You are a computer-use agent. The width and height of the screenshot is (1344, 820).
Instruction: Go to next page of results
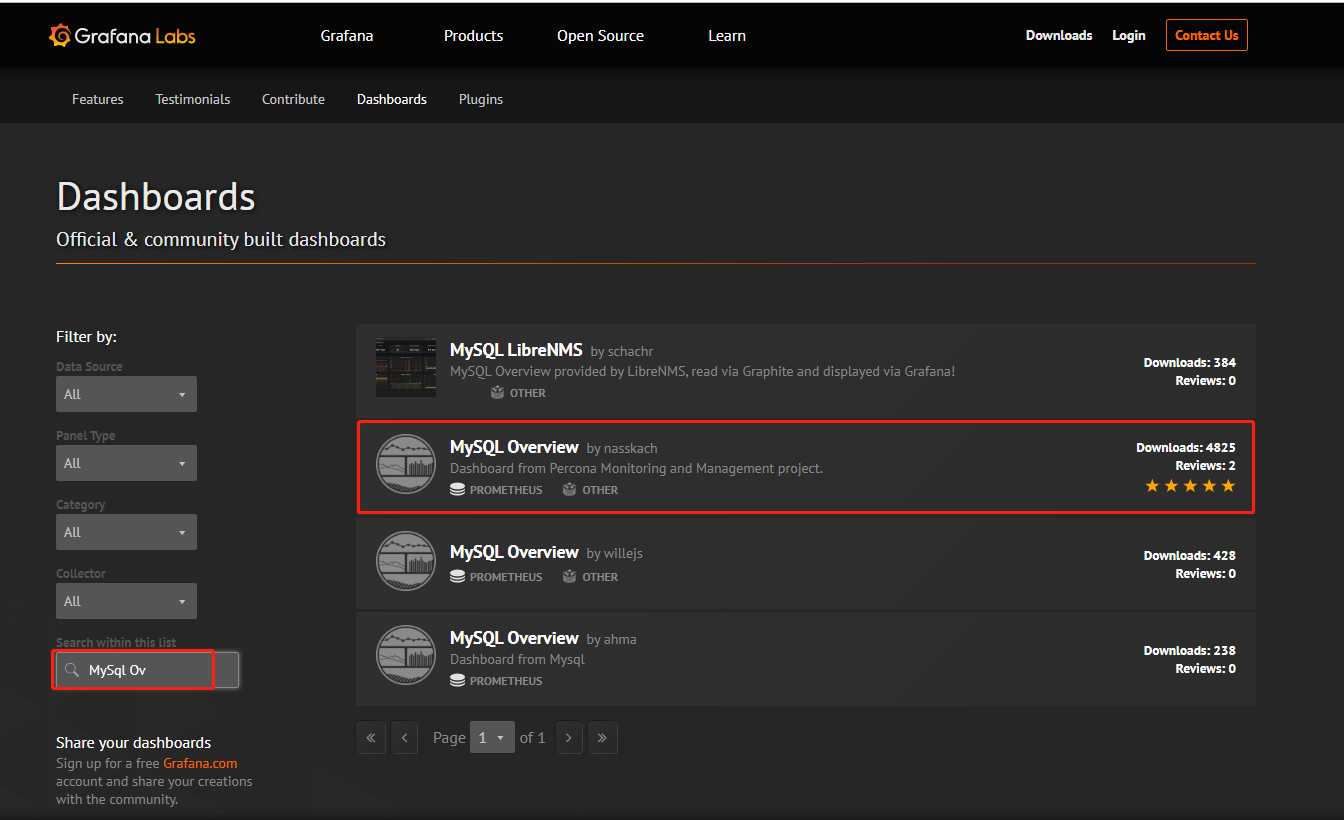click(x=569, y=738)
